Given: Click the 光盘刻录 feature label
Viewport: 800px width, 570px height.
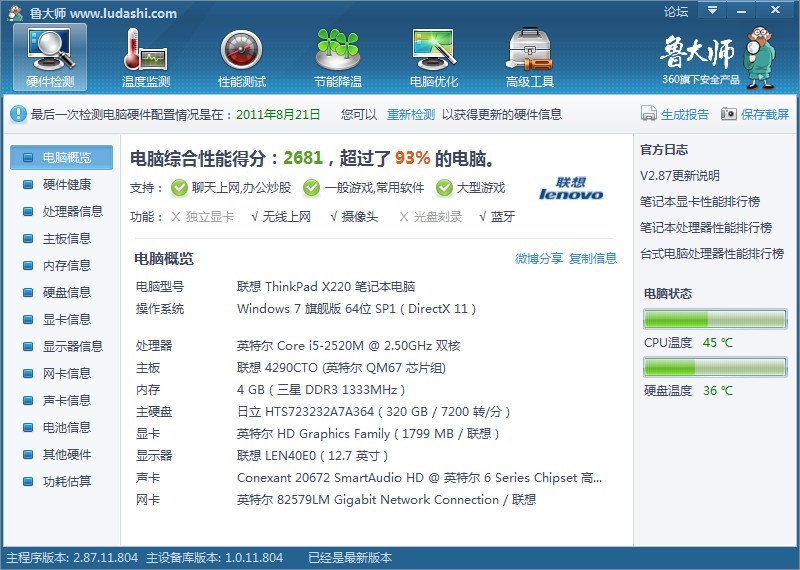Looking at the screenshot, I should click(x=438, y=217).
